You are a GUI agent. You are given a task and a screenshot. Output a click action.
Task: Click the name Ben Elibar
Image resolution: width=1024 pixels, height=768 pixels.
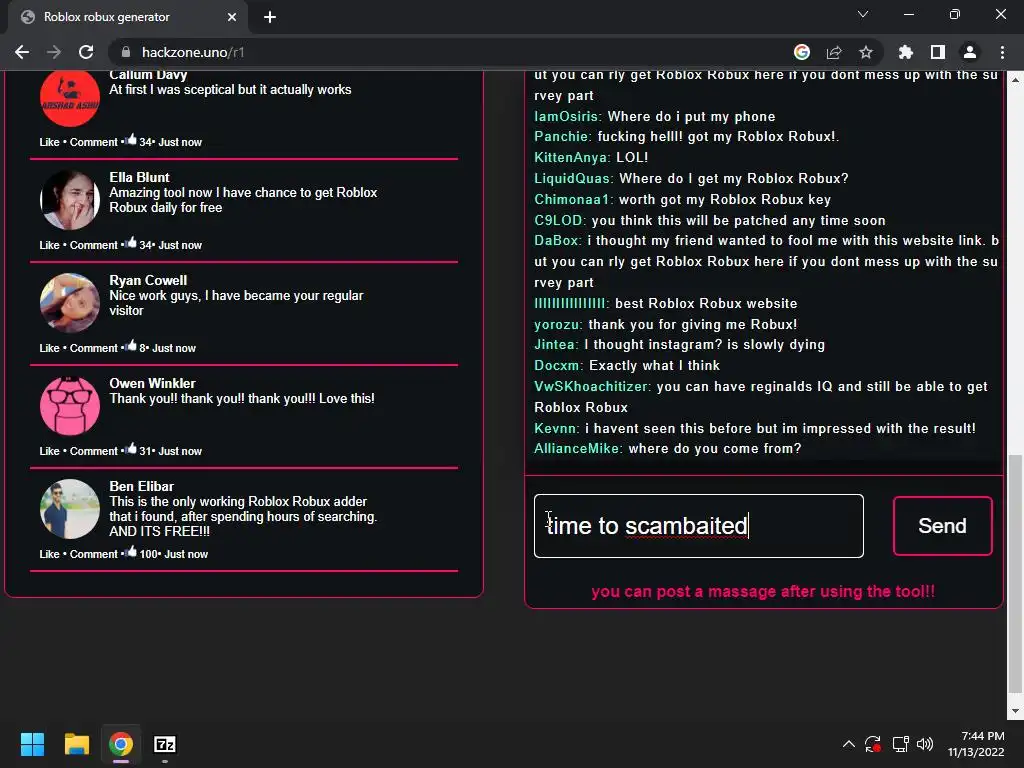coord(141,487)
